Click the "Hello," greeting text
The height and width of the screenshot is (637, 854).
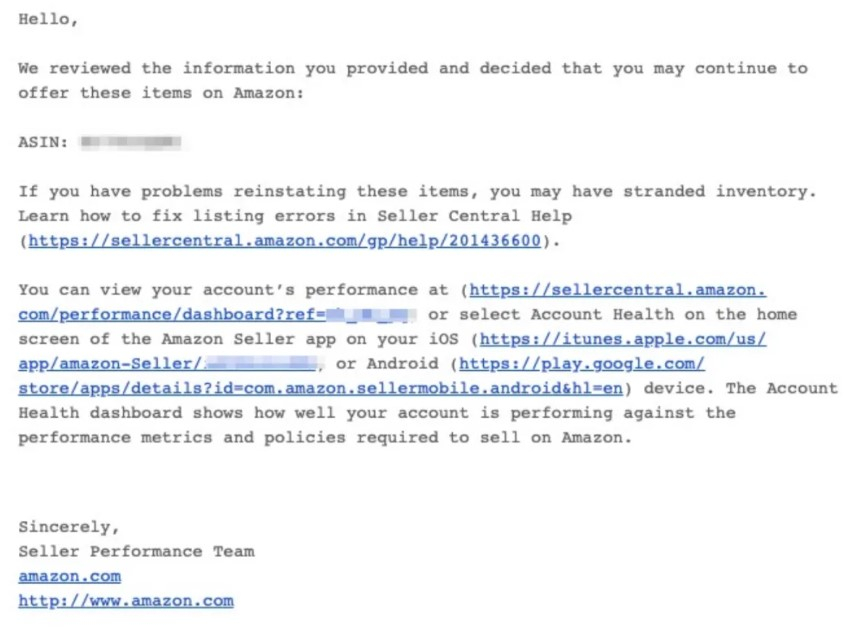(48, 20)
